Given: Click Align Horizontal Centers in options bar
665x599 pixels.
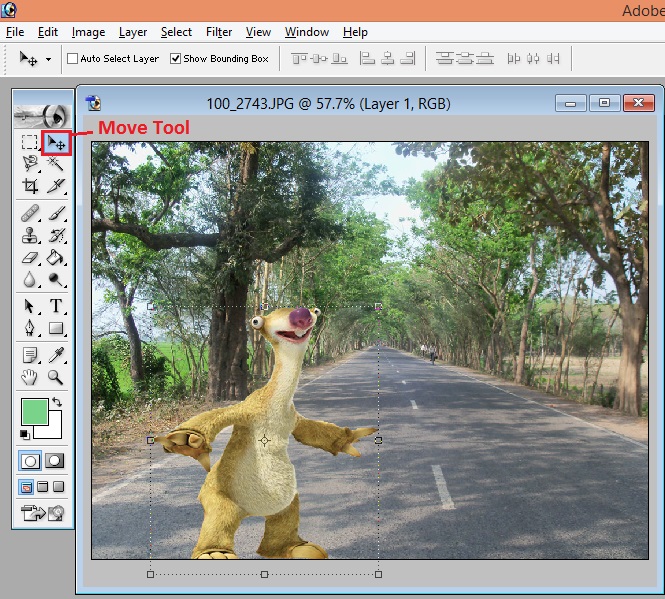Looking at the screenshot, I should click(x=388, y=59).
